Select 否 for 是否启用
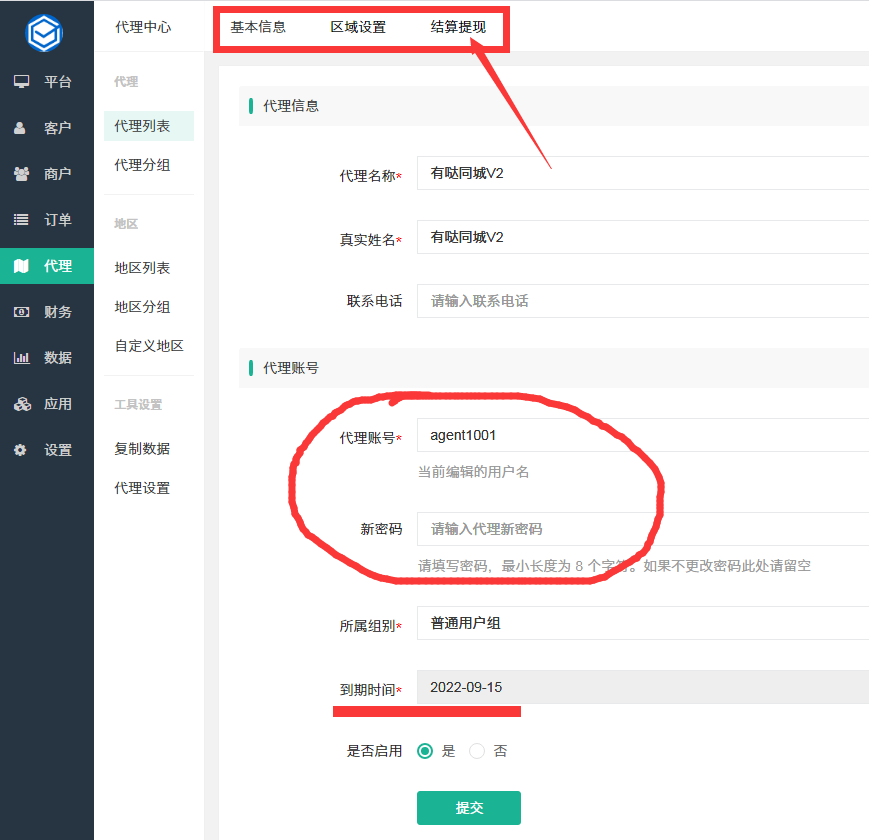869x840 pixels. (x=477, y=751)
